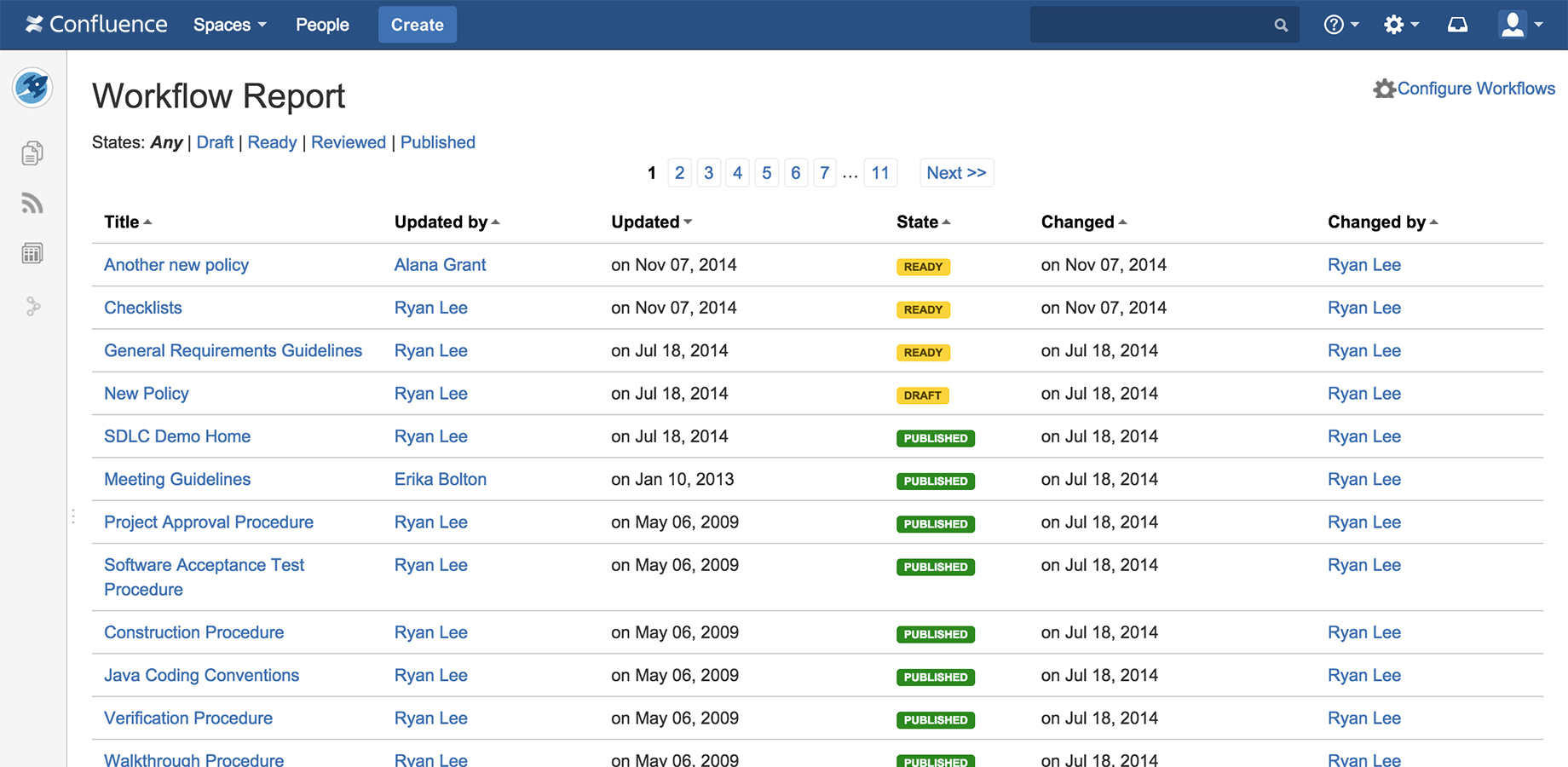Expand the Spaces dropdown
1568x767 pixels.
228,25
